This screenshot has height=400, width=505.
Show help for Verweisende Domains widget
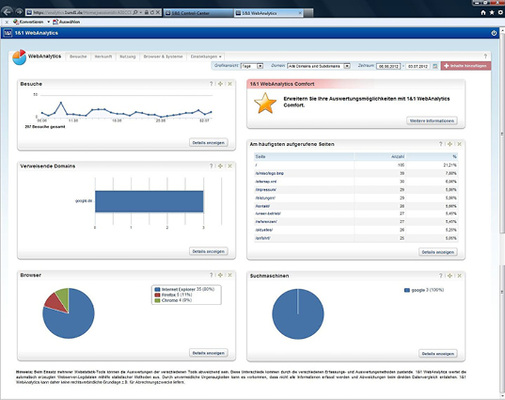click(211, 166)
